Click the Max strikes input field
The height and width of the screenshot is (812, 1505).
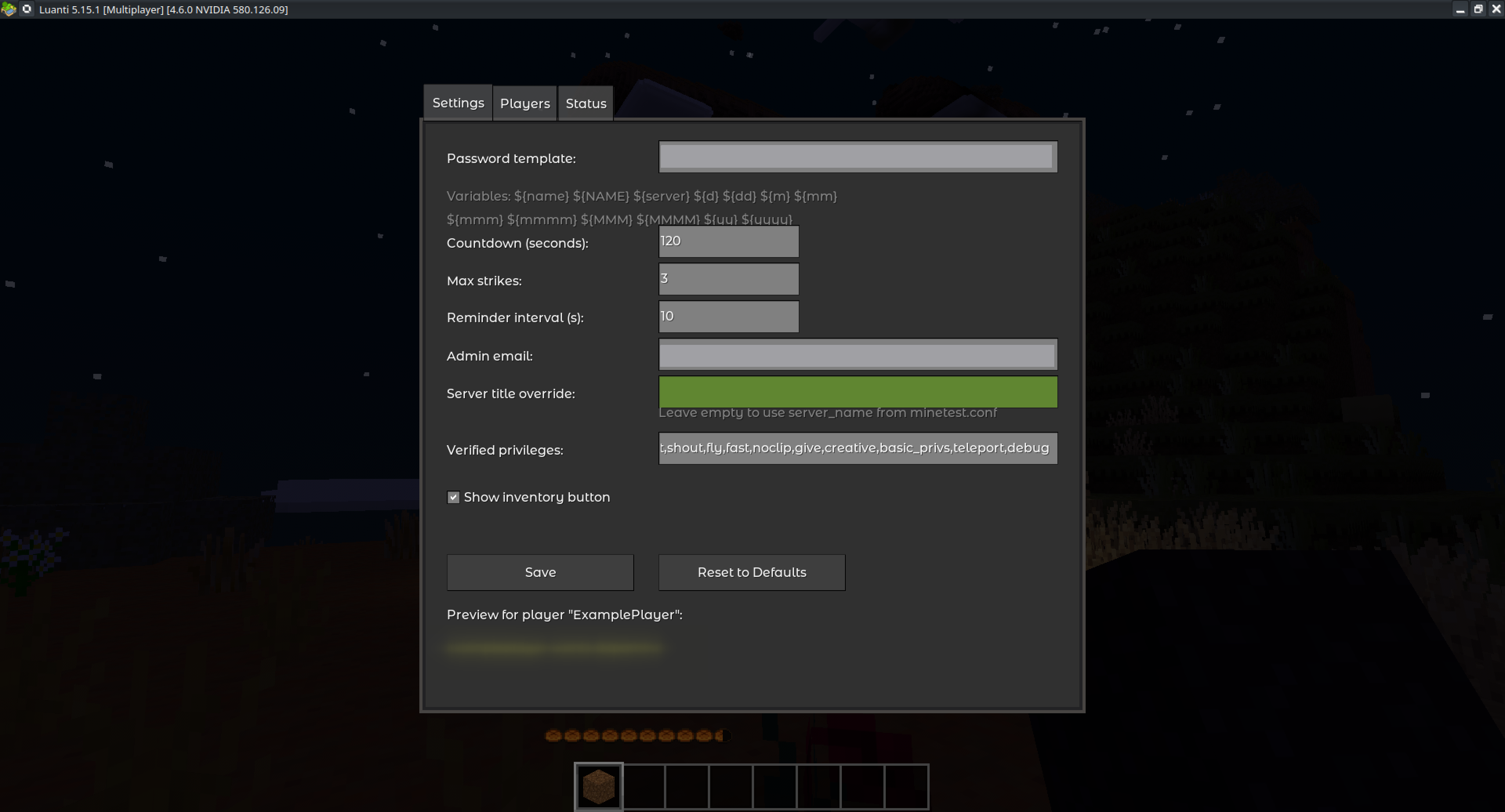[728, 279]
